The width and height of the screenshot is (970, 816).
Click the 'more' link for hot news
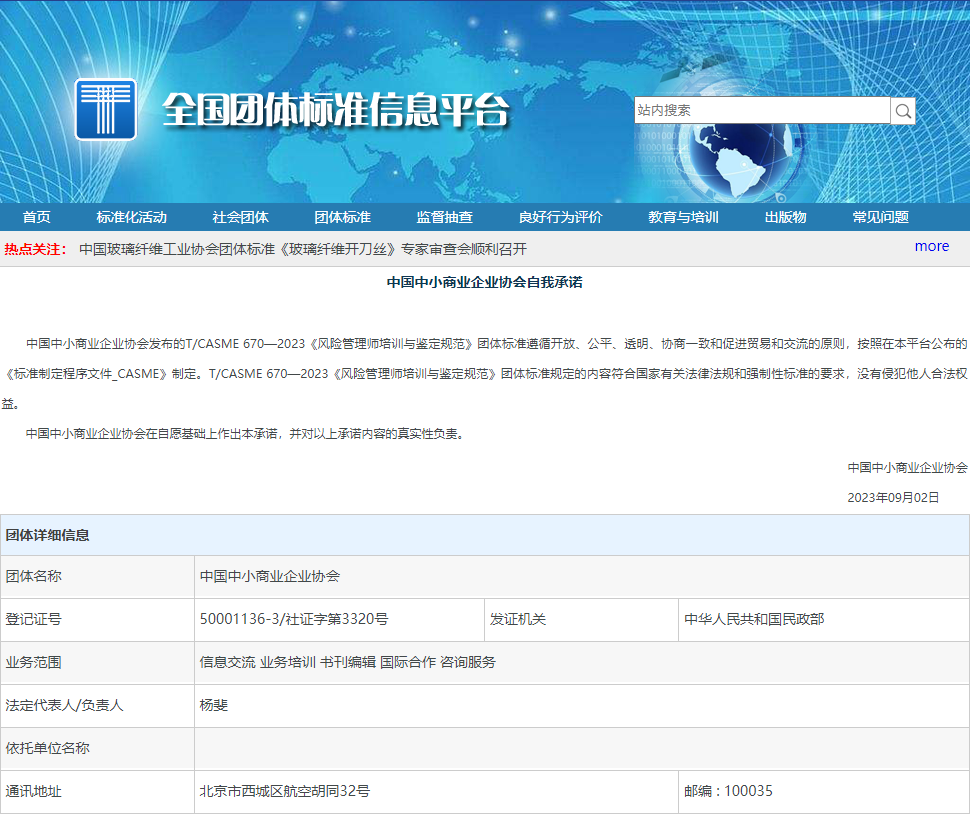931,246
